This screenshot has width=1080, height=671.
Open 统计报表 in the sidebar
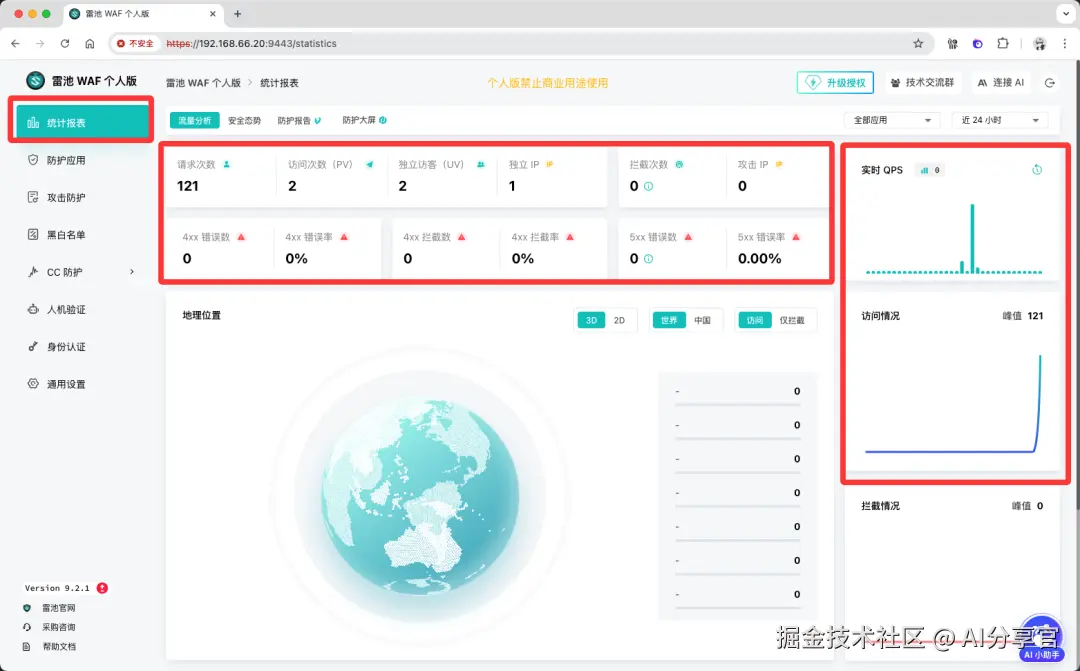coord(81,122)
